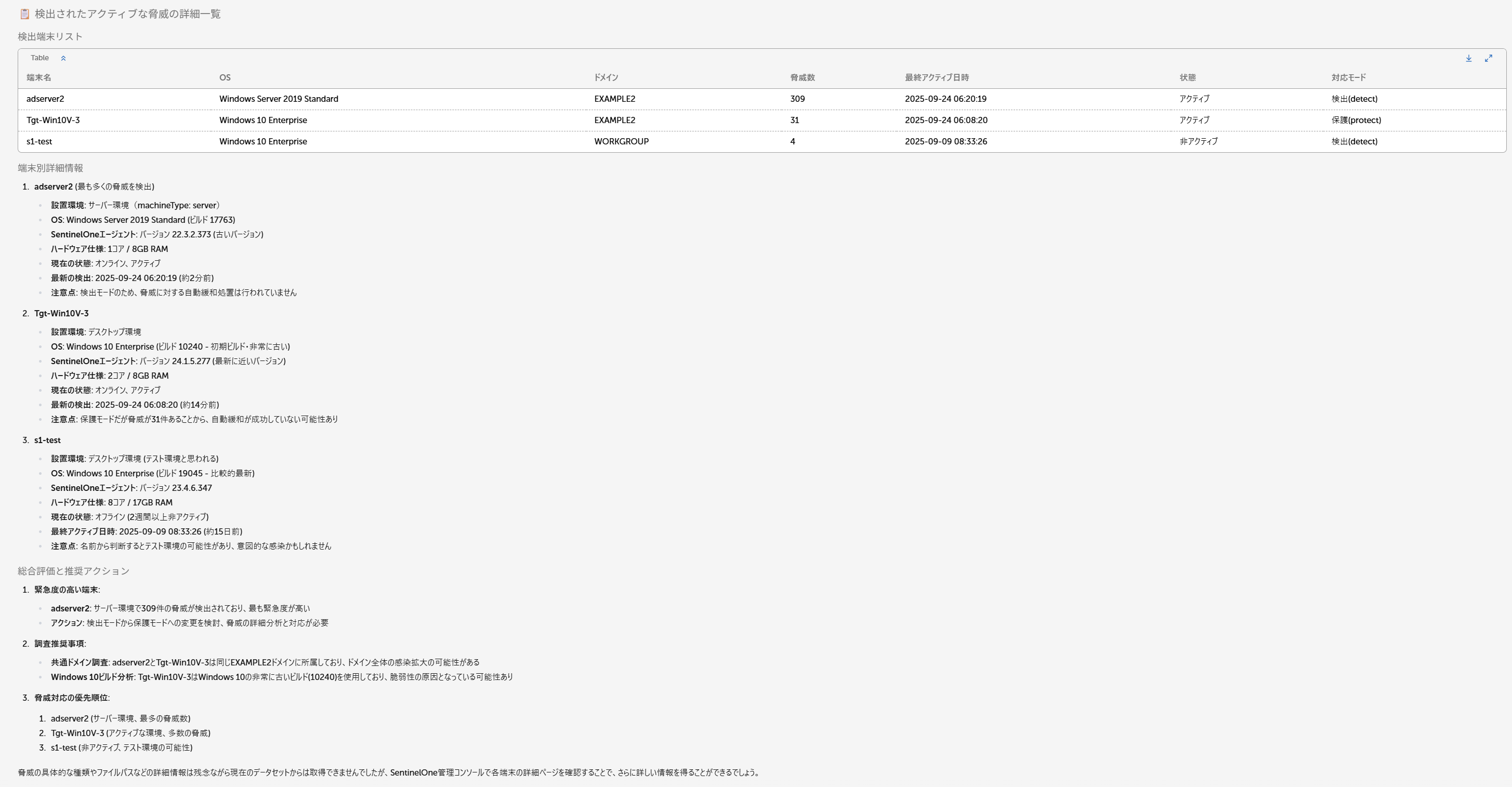Download the detected devices table
This screenshot has height=787, width=1512.
1468,58
